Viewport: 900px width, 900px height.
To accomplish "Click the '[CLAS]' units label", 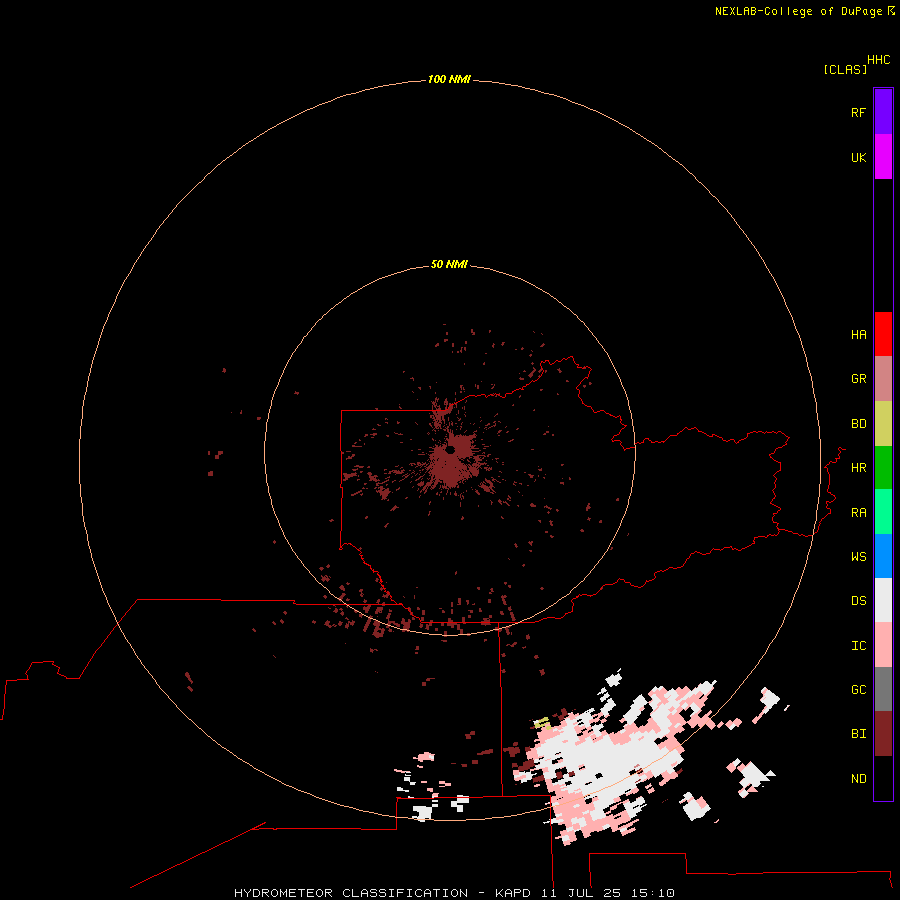I will (x=845, y=69).
